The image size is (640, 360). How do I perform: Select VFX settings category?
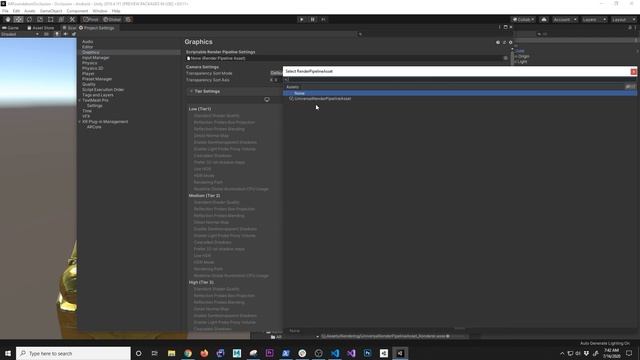coord(86,116)
